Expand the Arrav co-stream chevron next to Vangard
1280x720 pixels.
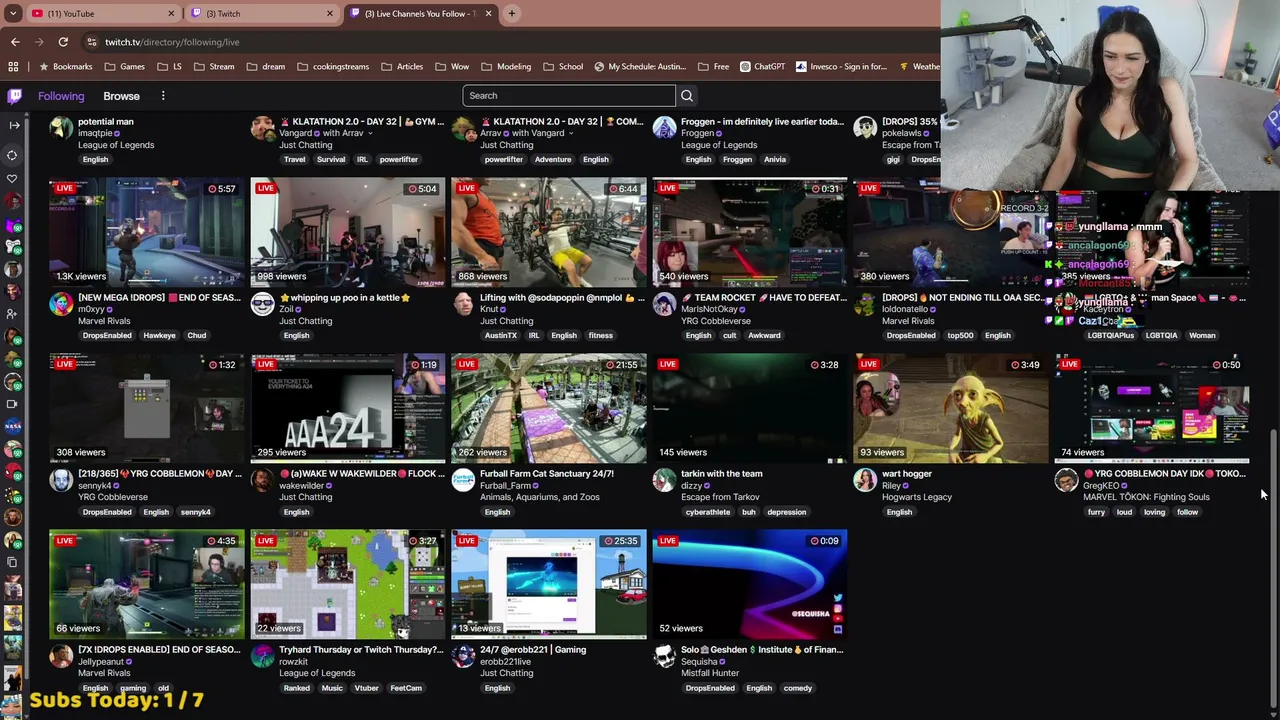[x=370, y=133]
